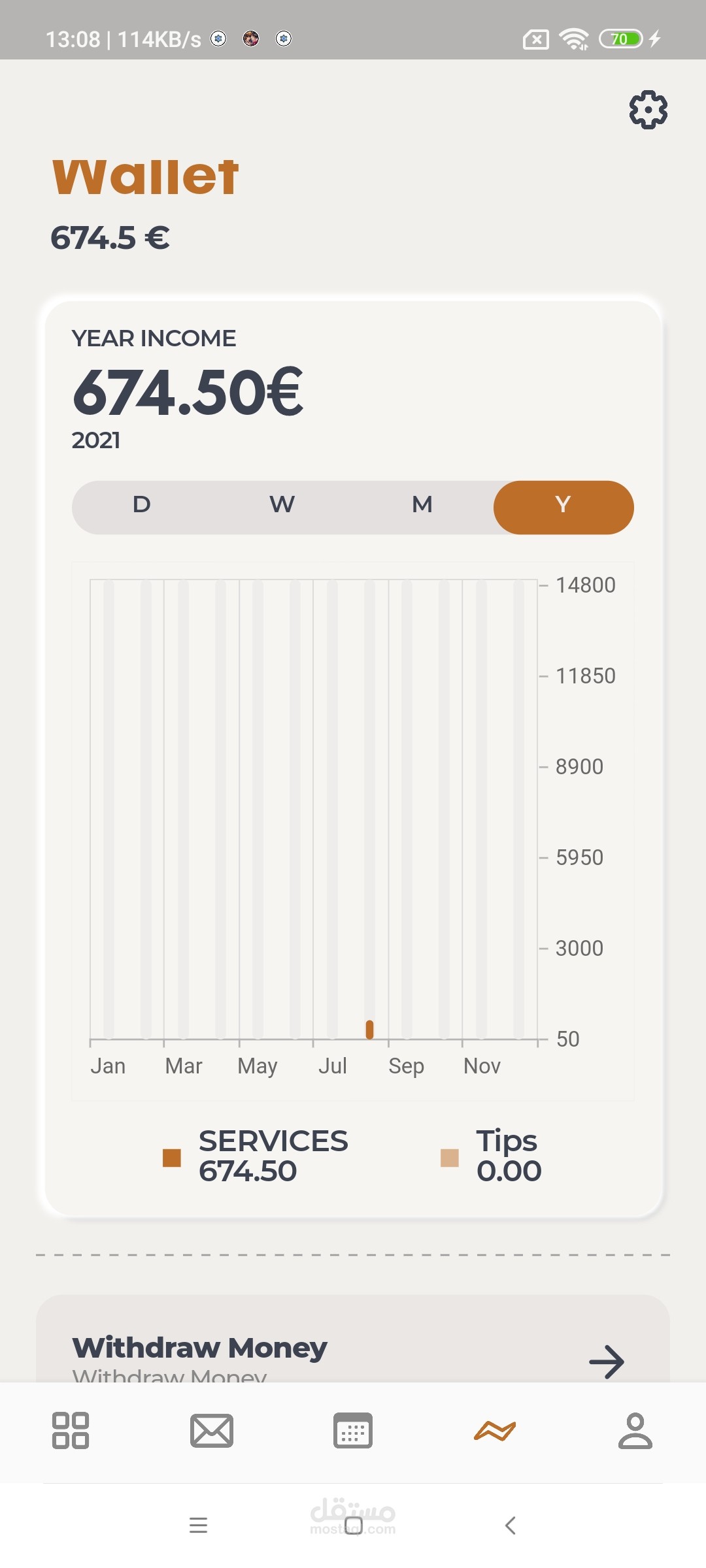Open the calendar icon in bottom navigation

pyautogui.click(x=353, y=1431)
